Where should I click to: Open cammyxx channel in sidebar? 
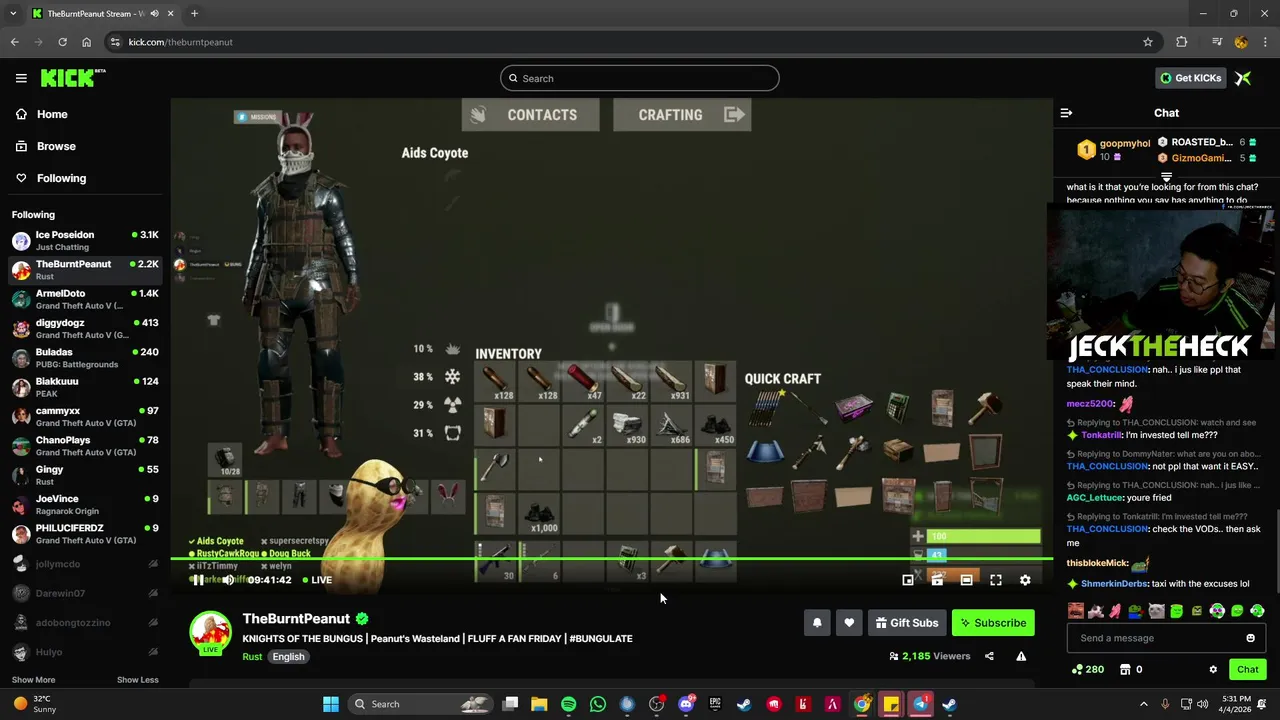pos(85,416)
